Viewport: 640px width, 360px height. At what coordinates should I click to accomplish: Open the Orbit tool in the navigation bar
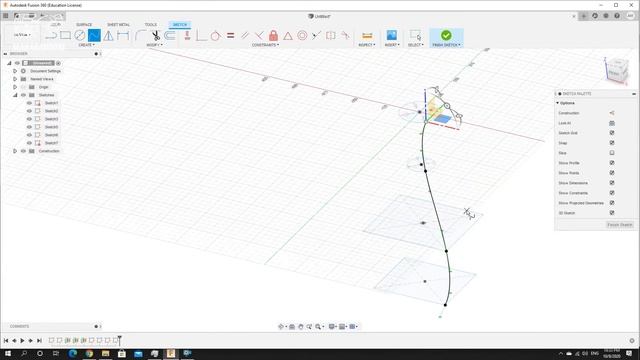click(x=280, y=327)
